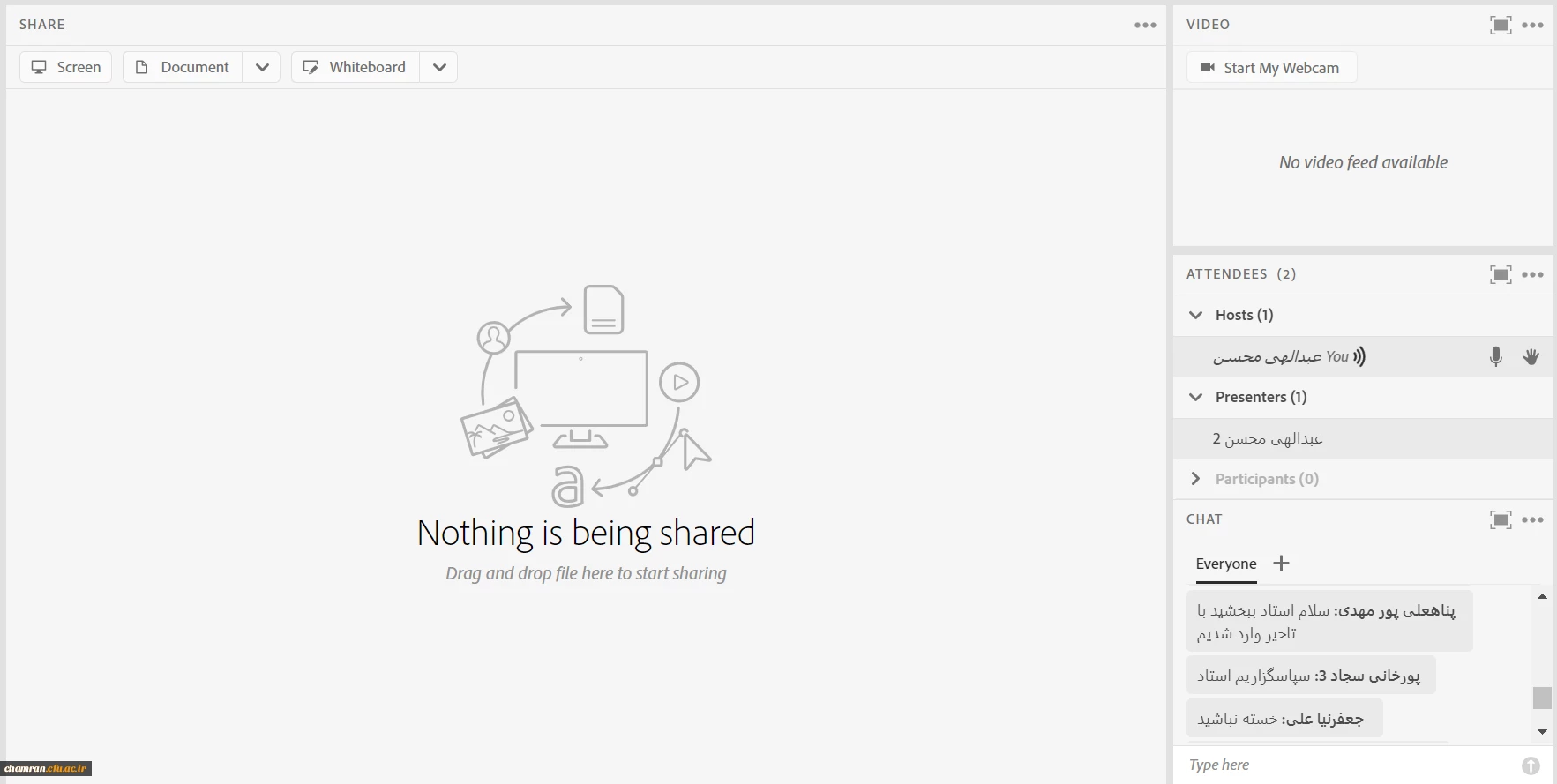Maximize the Chat pod
This screenshot has width=1557, height=784.
pyautogui.click(x=1500, y=519)
